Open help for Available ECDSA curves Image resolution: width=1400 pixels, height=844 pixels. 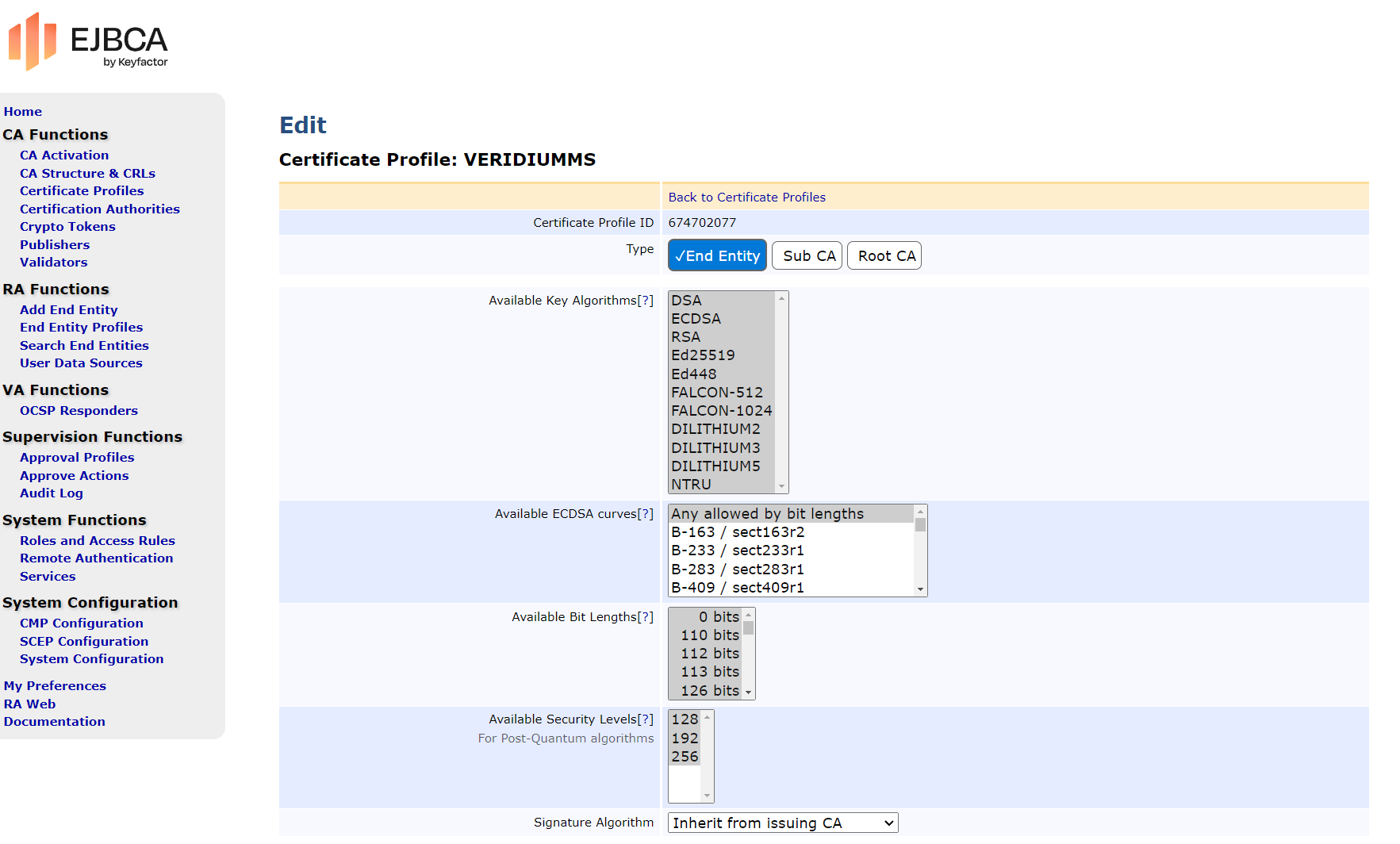tap(646, 514)
